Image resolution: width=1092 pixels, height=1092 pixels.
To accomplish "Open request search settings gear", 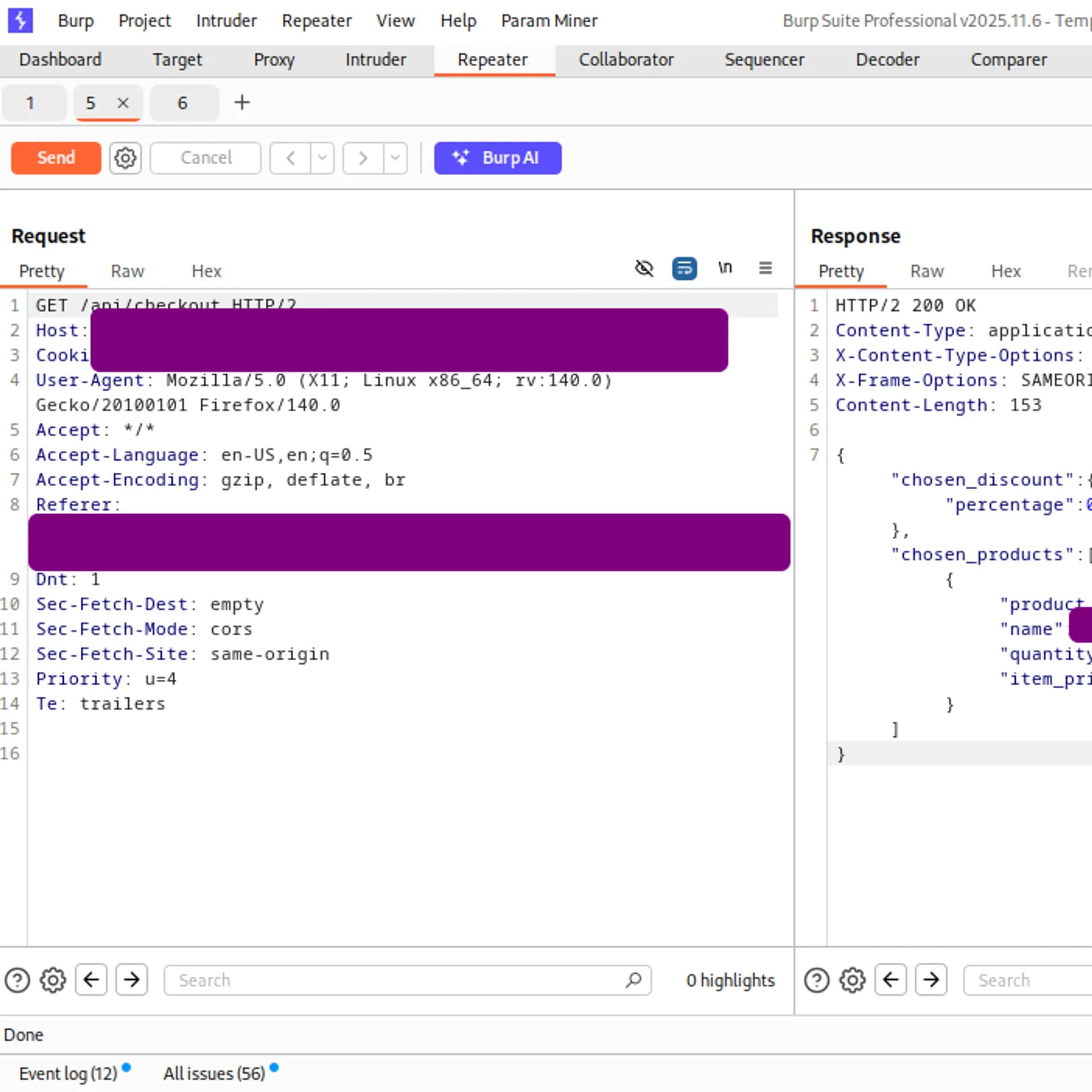I will [53, 980].
